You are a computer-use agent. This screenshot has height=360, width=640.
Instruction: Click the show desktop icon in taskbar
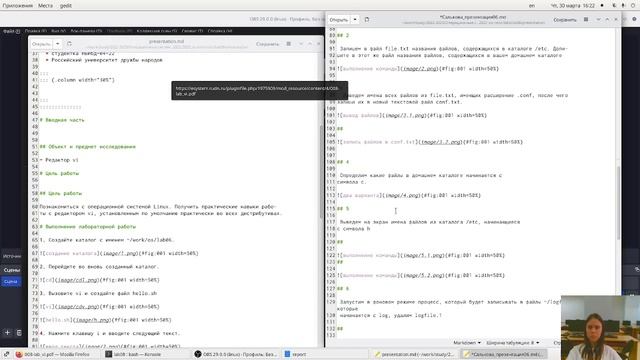(6, 354)
